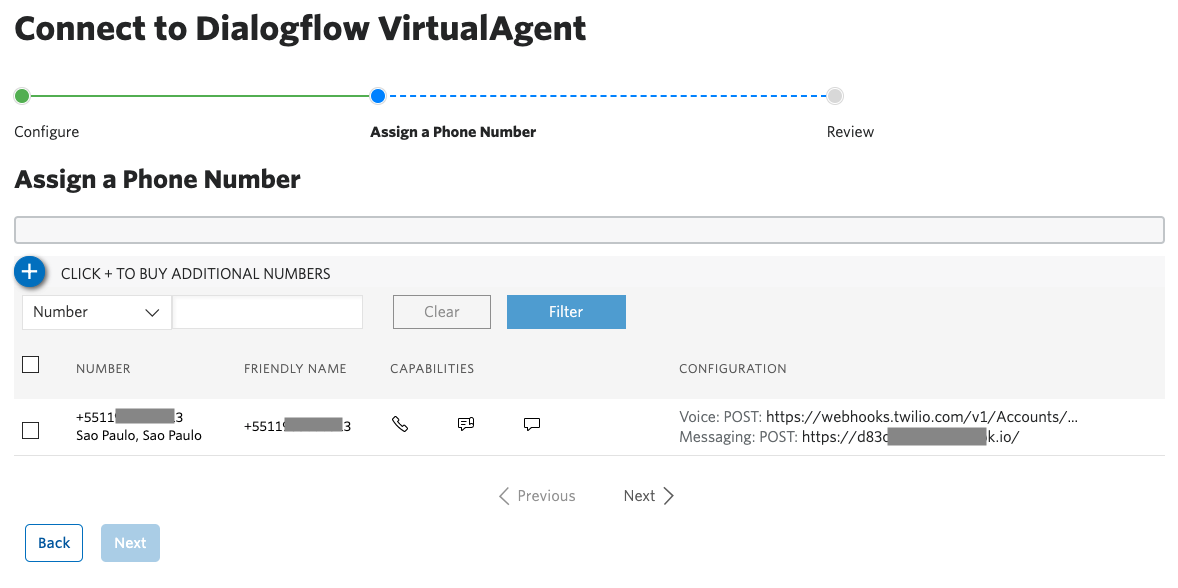Check the select-all numbers checkbox

coord(30,365)
